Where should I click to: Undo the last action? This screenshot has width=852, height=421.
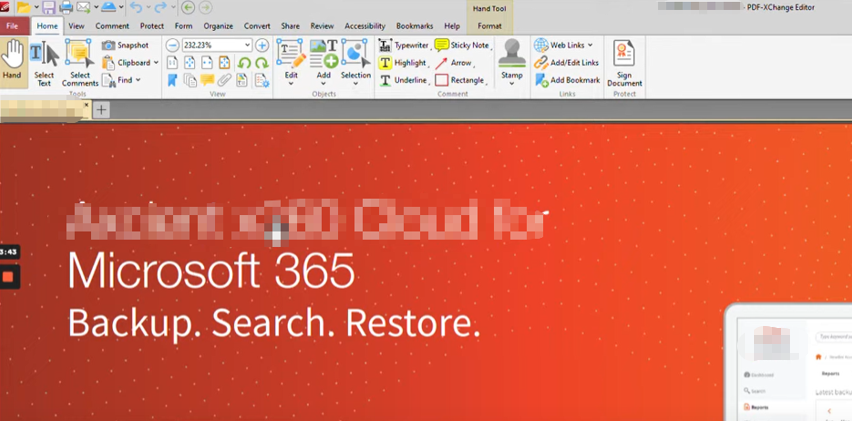136,7
